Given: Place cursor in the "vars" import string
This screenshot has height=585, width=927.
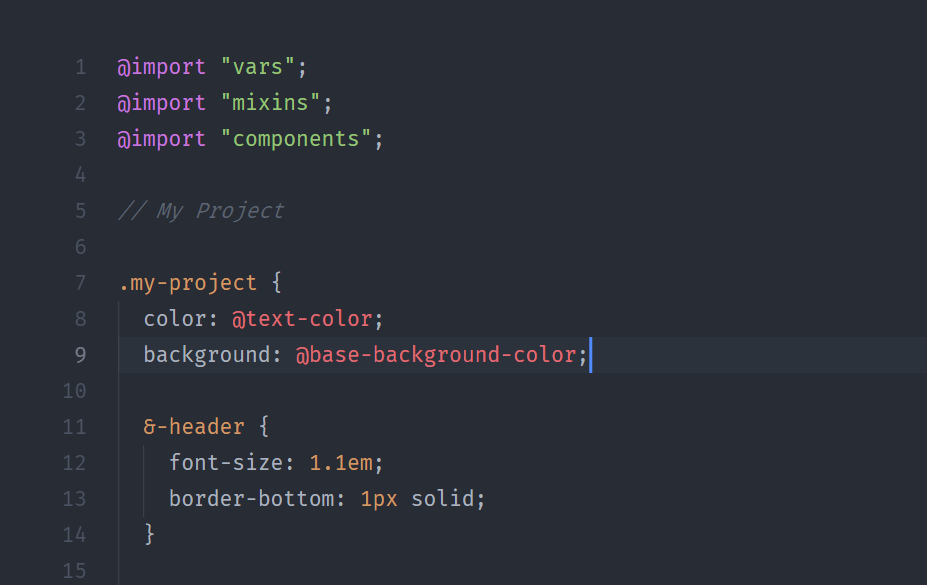Looking at the screenshot, I should point(258,67).
